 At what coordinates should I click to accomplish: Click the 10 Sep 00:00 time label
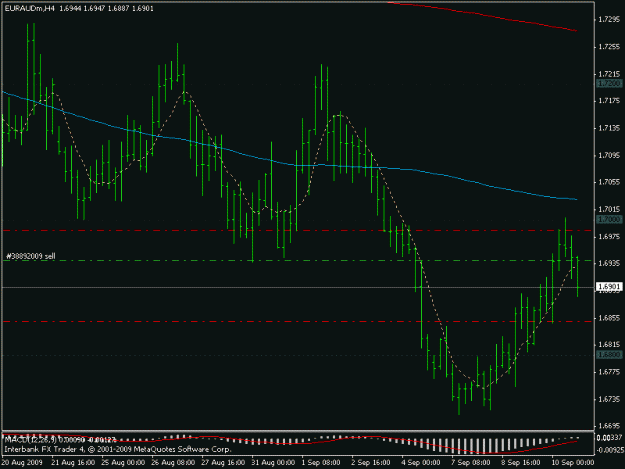pos(573,463)
